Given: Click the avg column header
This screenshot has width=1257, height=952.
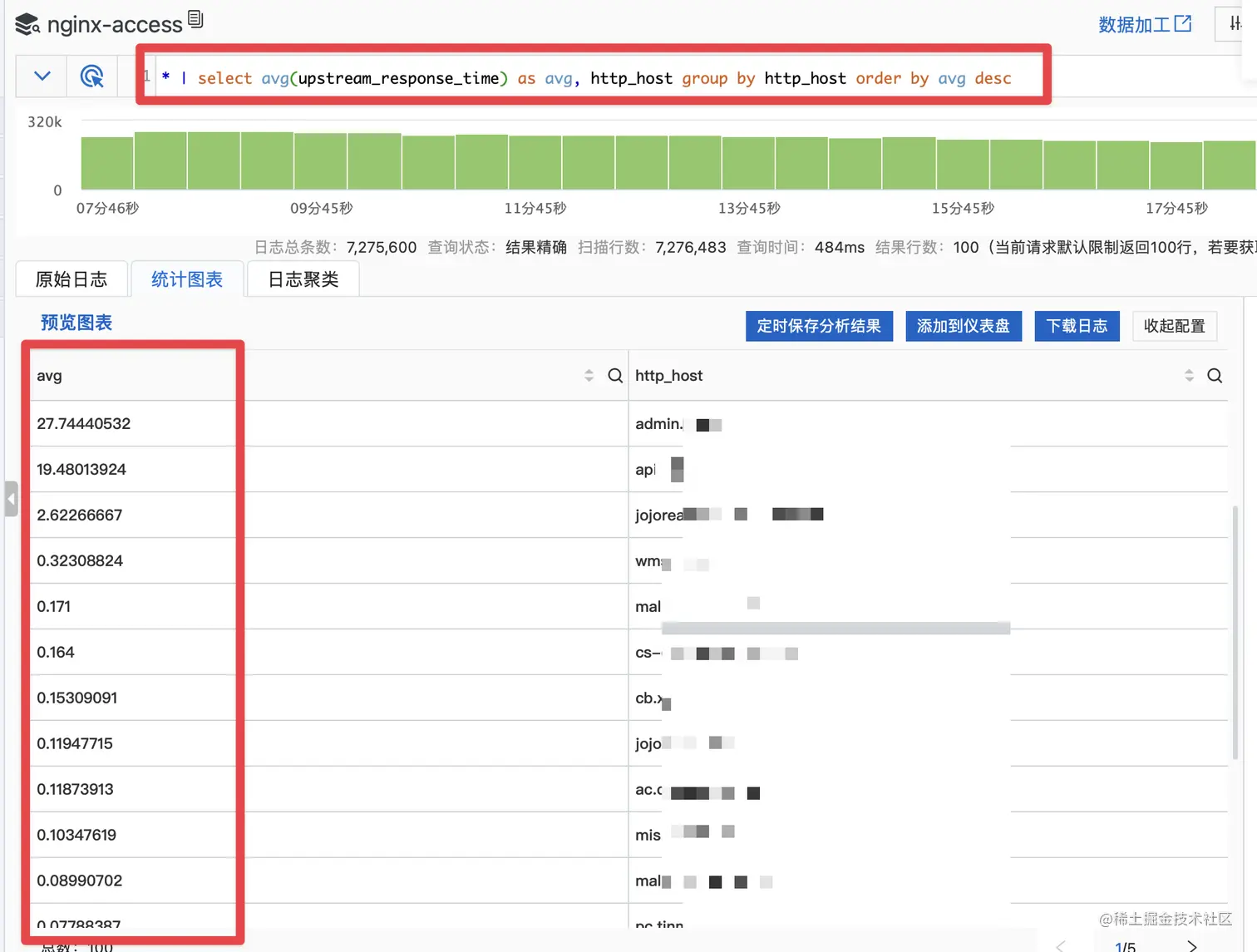Looking at the screenshot, I should pyautogui.click(x=49, y=376).
